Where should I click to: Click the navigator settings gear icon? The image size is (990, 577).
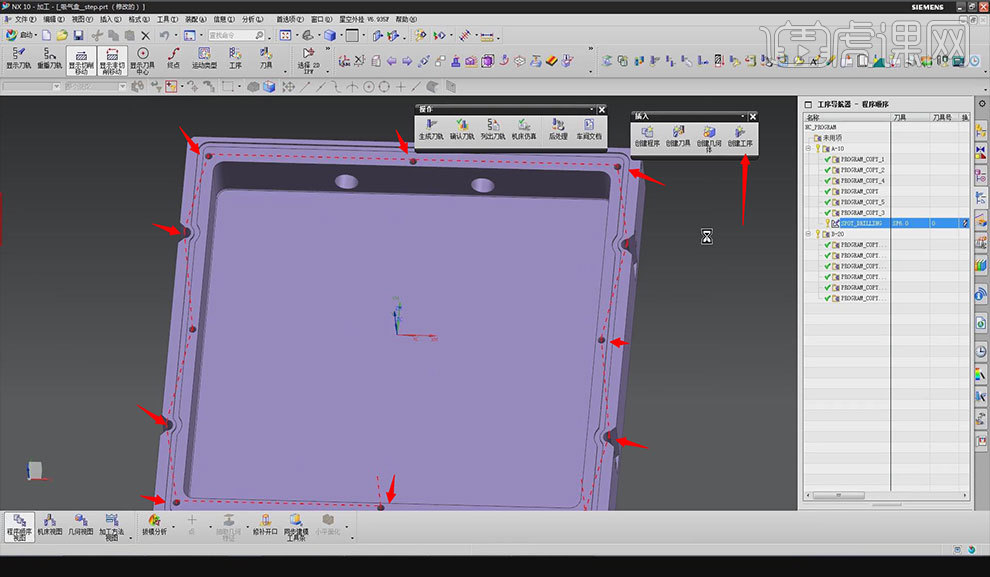click(x=982, y=104)
